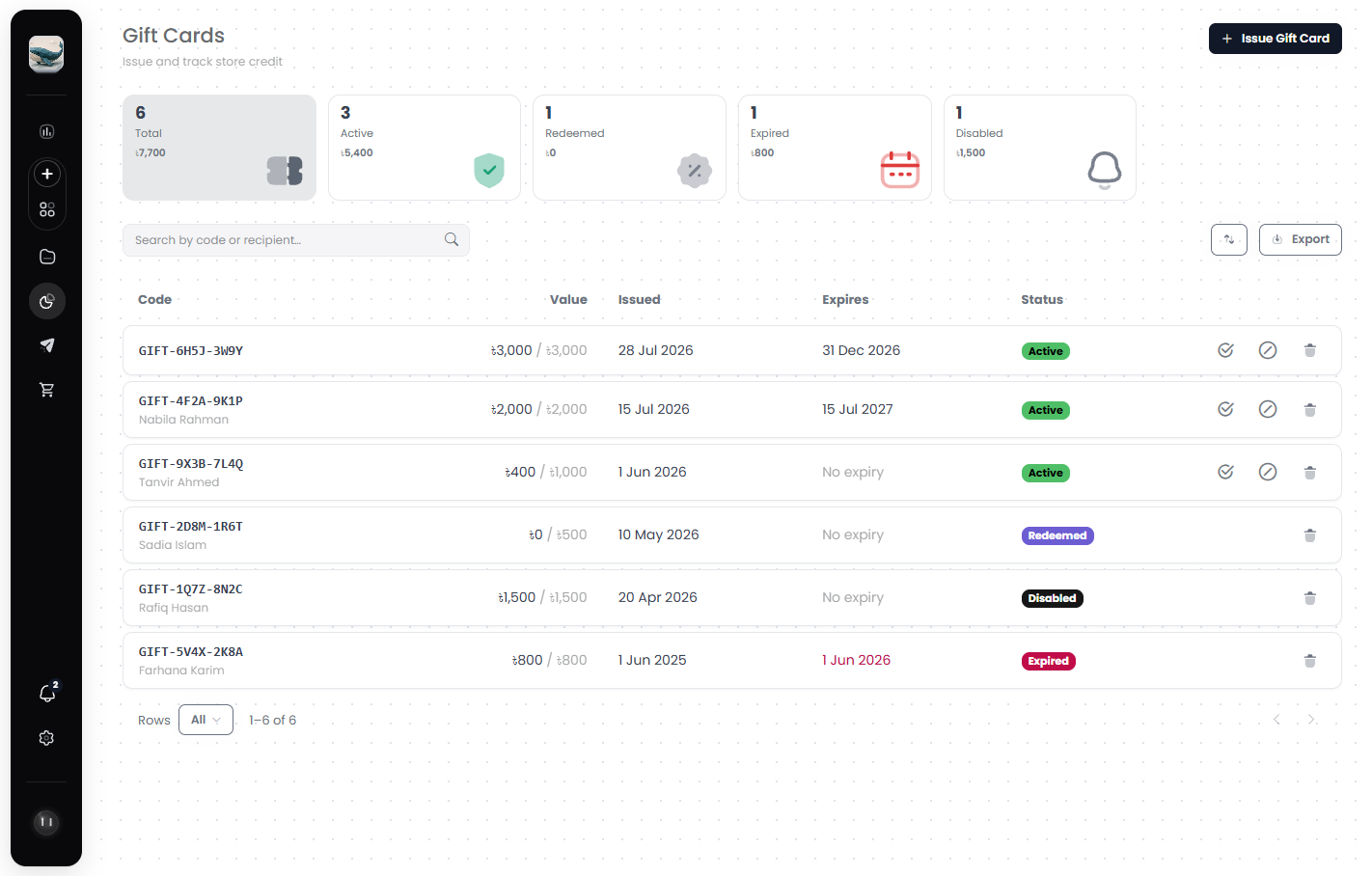The height and width of the screenshot is (876, 1372).
Task: Filter by the Redeemed gift cards card
Action: [x=629, y=148]
